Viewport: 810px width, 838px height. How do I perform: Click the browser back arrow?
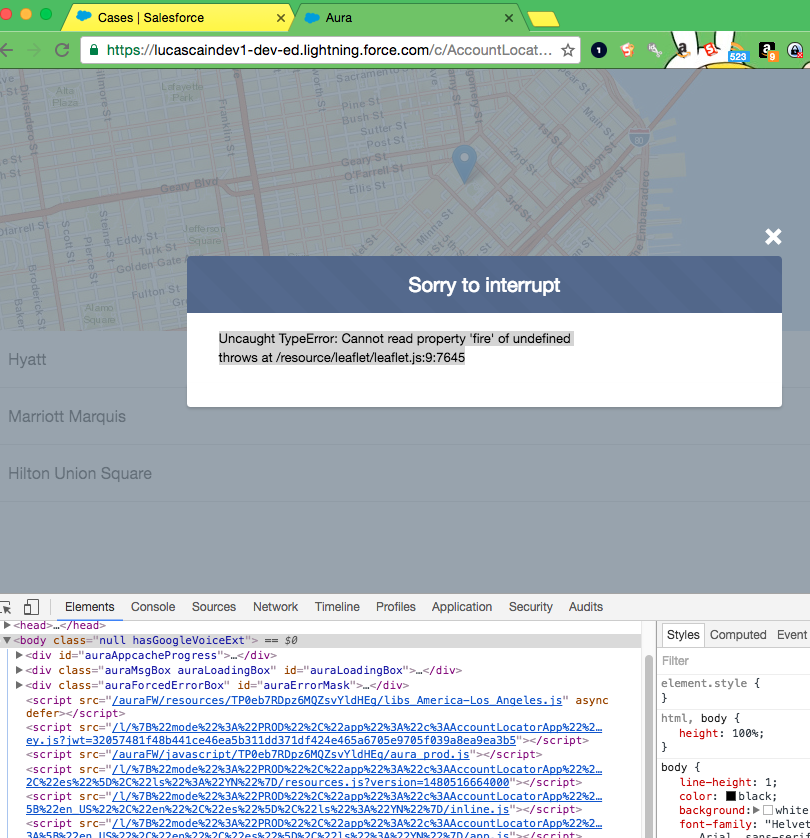pyautogui.click(x=8, y=49)
